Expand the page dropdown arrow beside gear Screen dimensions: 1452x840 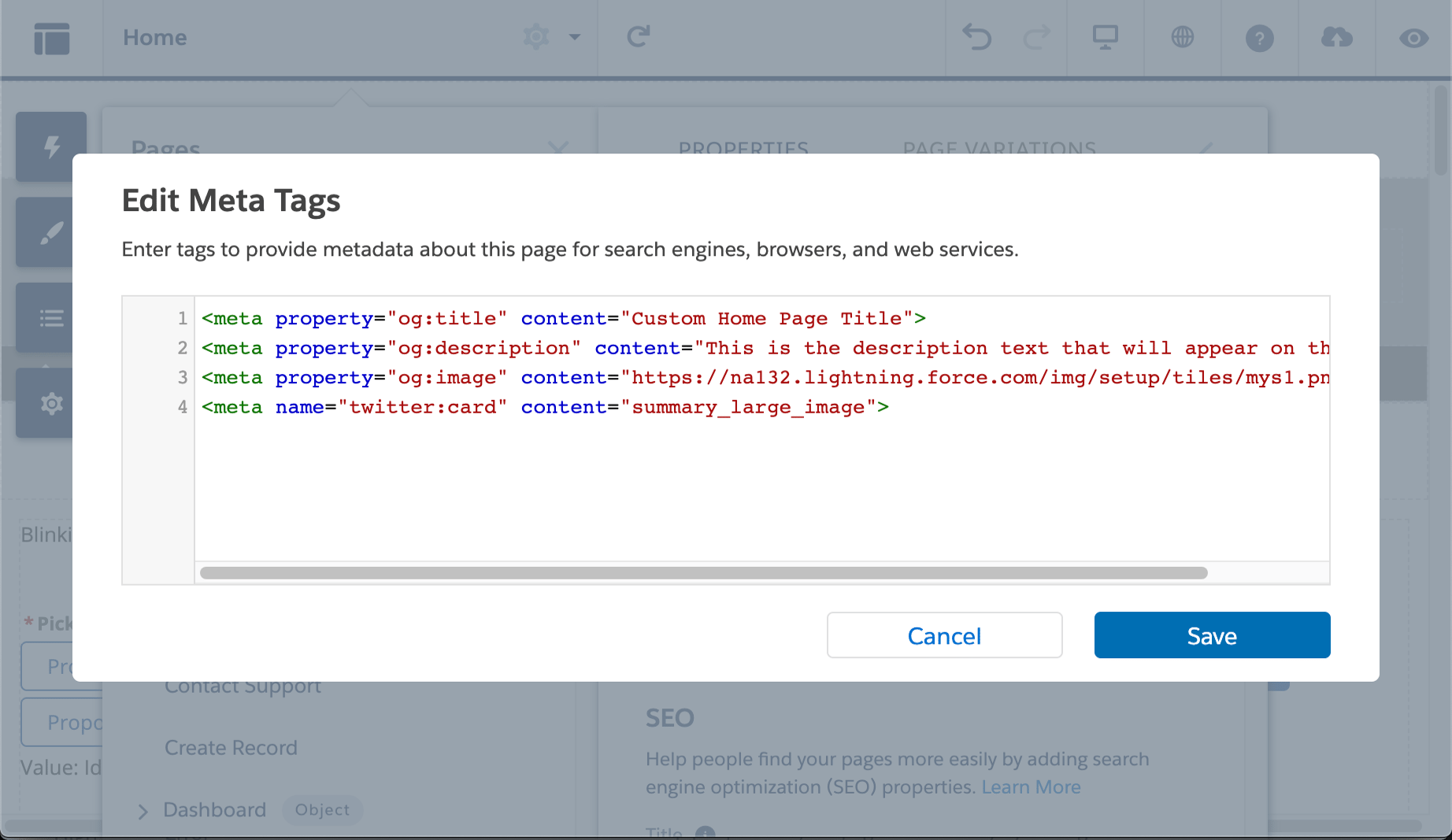[x=575, y=37]
